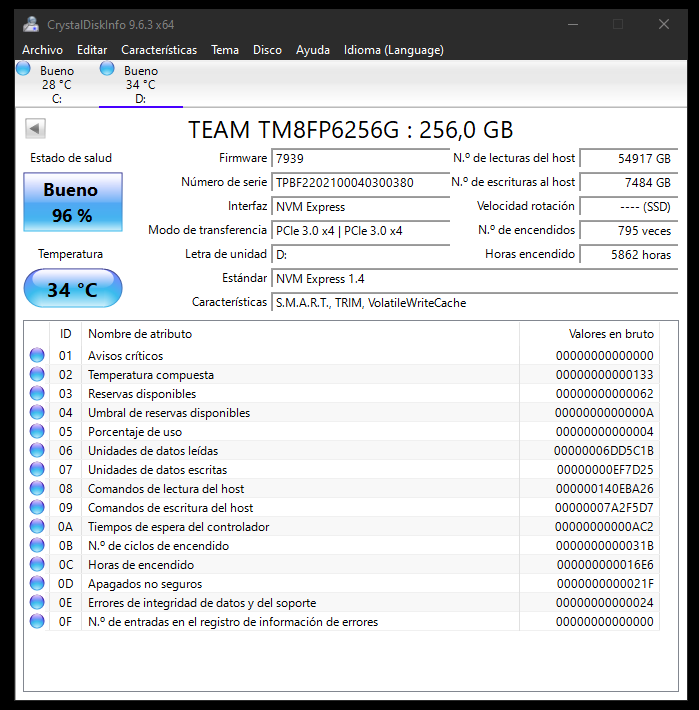Open the Disco menu
This screenshot has width=699, height=710.
pyautogui.click(x=267, y=50)
